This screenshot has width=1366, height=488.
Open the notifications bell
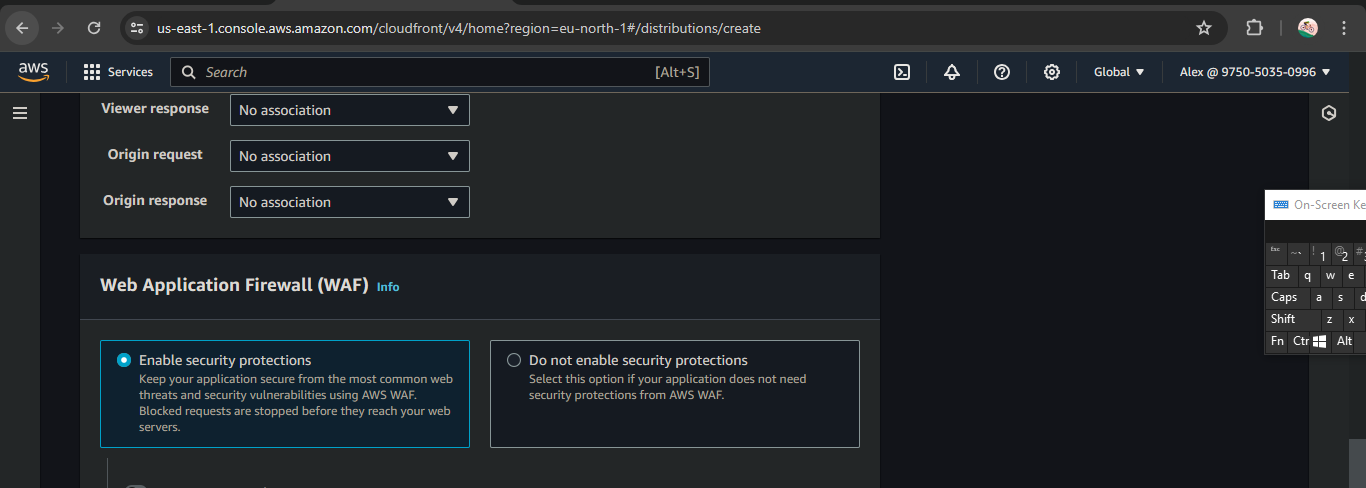pyautogui.click(x=952, y=72)
